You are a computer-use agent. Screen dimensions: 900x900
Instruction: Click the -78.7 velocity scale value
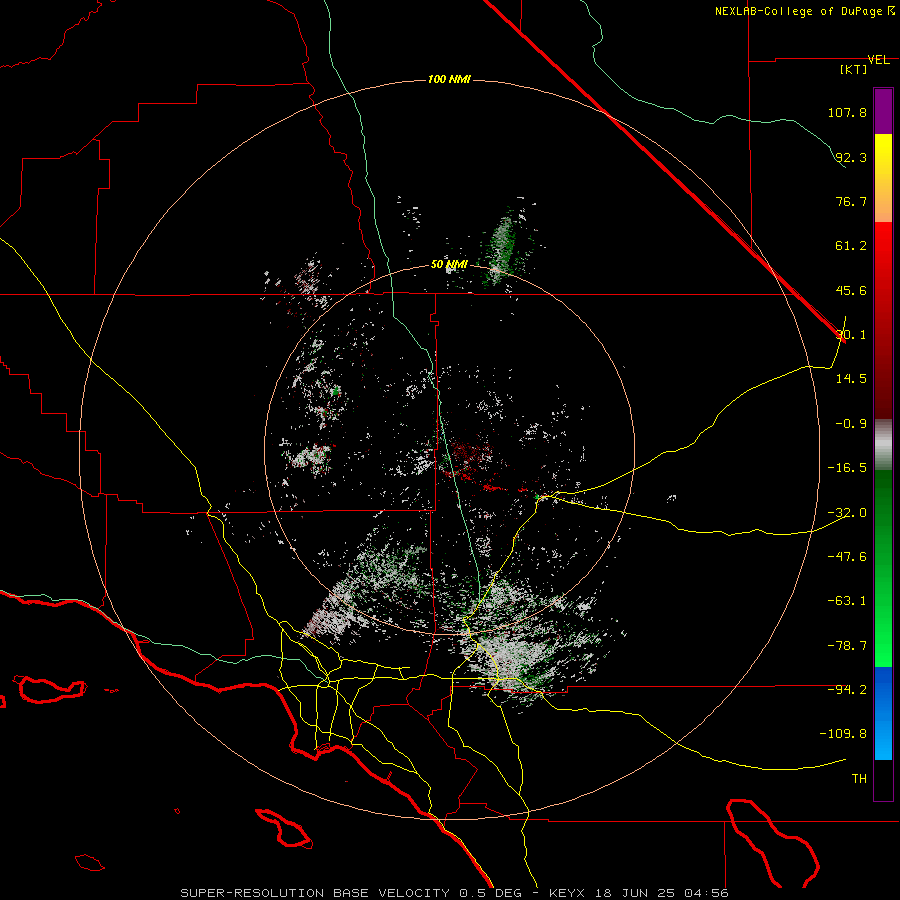tap(847, 646)
